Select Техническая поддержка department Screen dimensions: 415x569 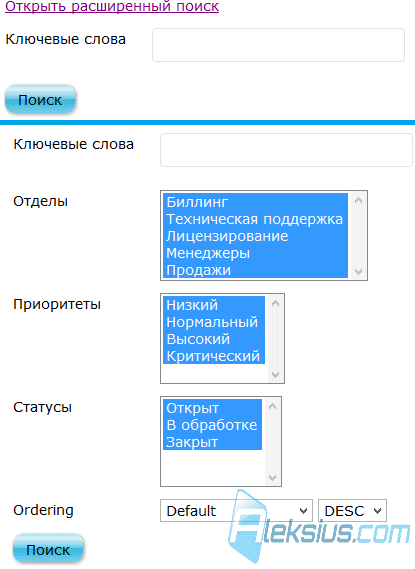255,219
